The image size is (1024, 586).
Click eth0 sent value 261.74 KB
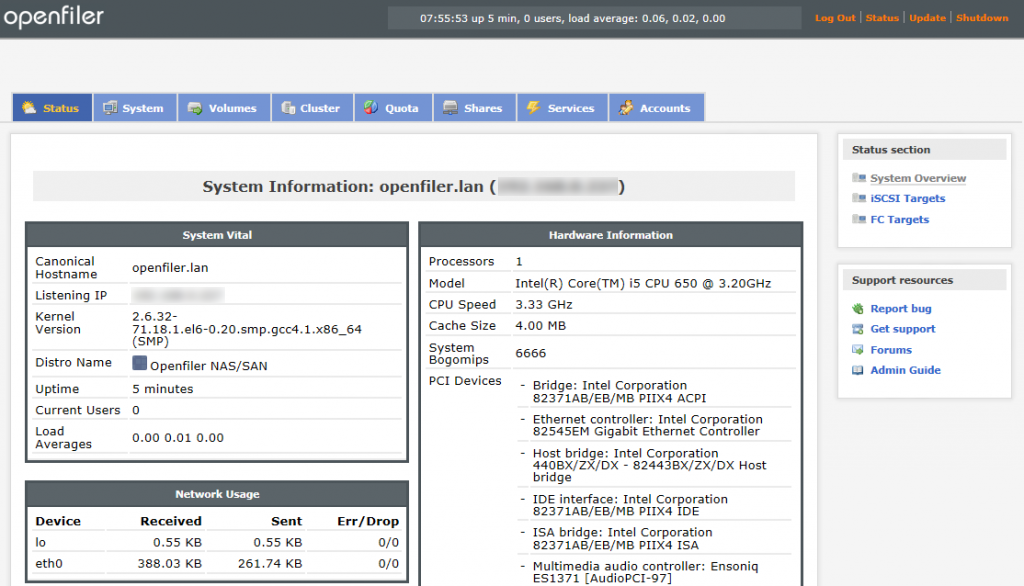coord(270,563)
